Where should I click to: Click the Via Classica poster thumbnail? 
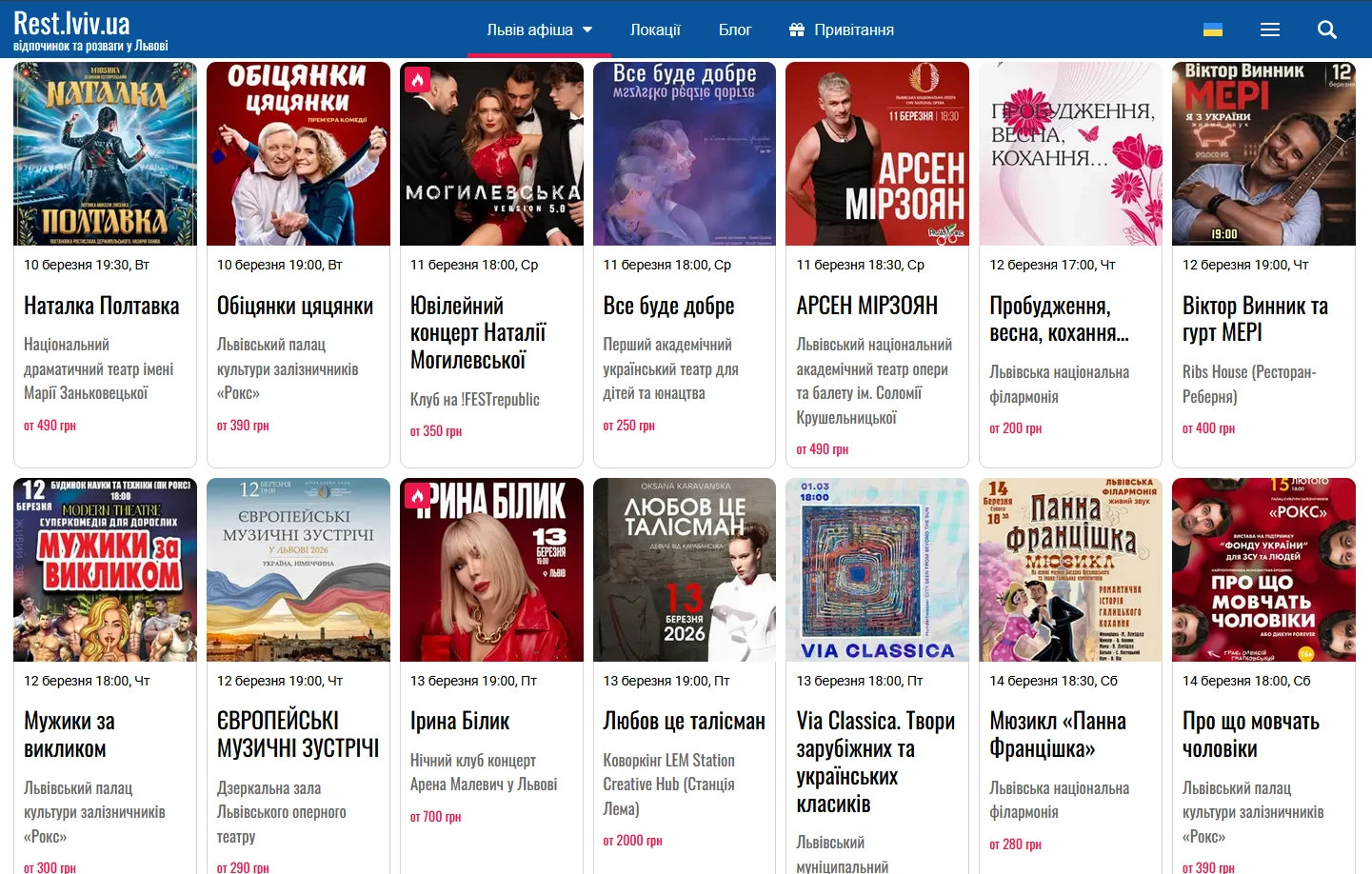pyautogui.click(x=877, y=569)
